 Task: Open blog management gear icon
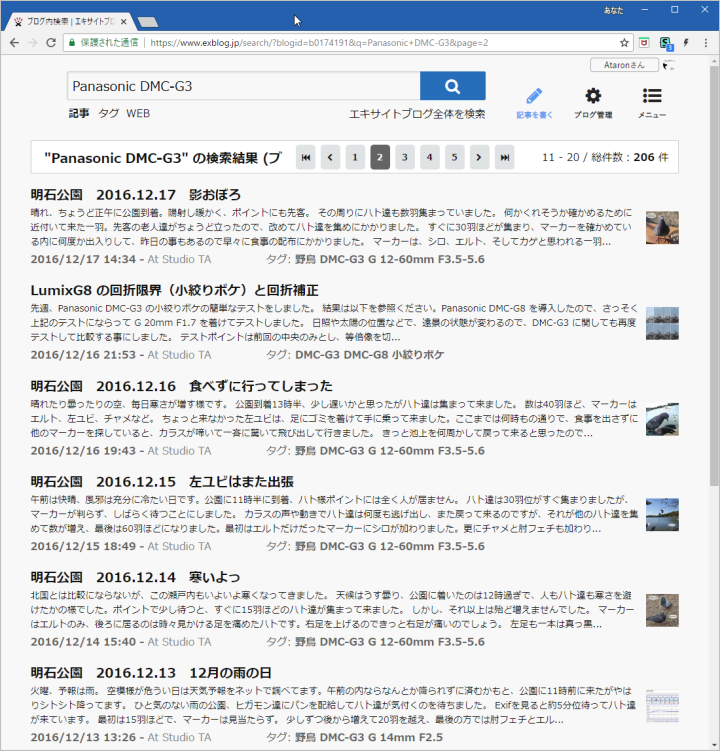593,102
